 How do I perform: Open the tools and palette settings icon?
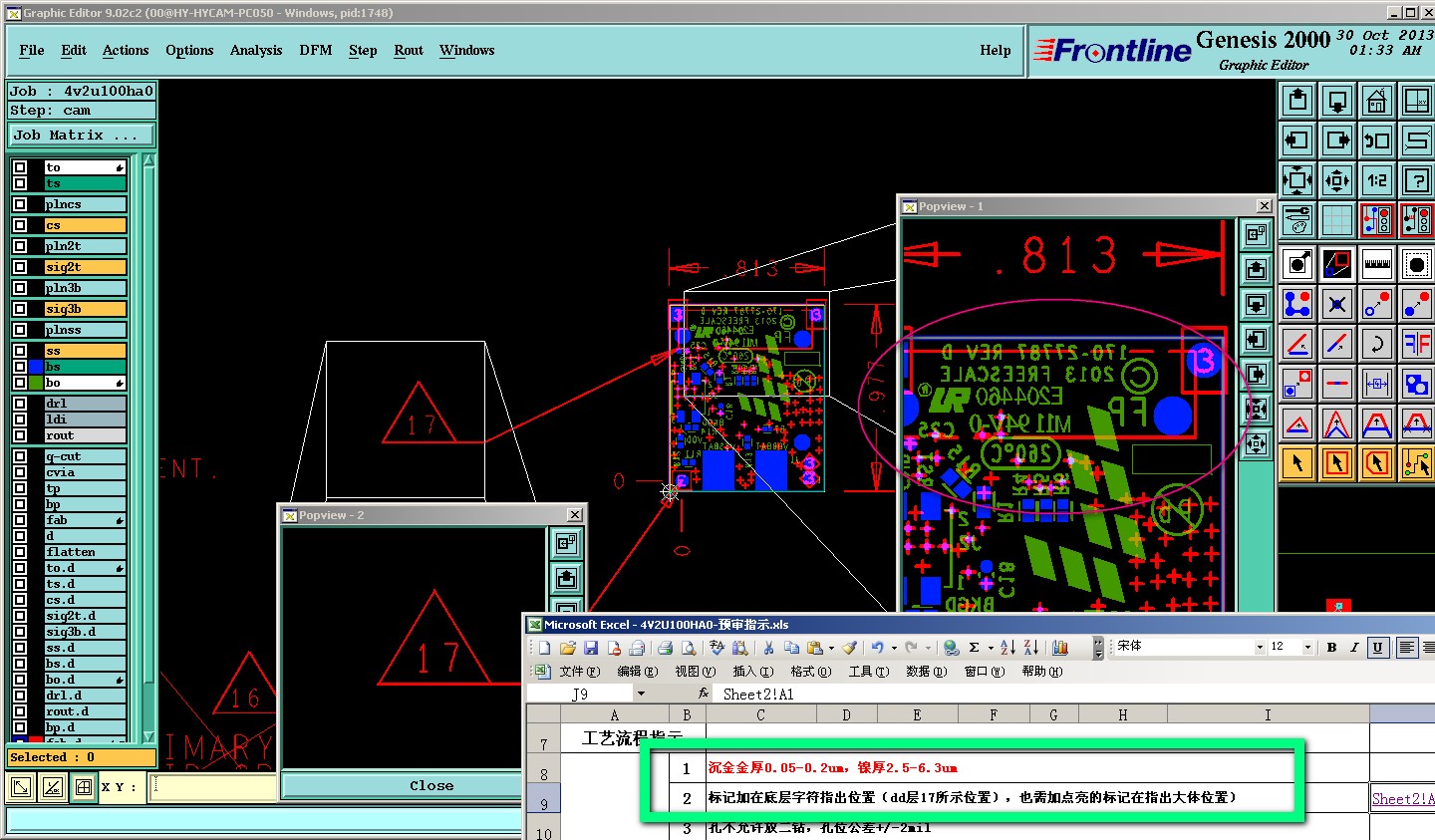click(x=1297, y=220)
